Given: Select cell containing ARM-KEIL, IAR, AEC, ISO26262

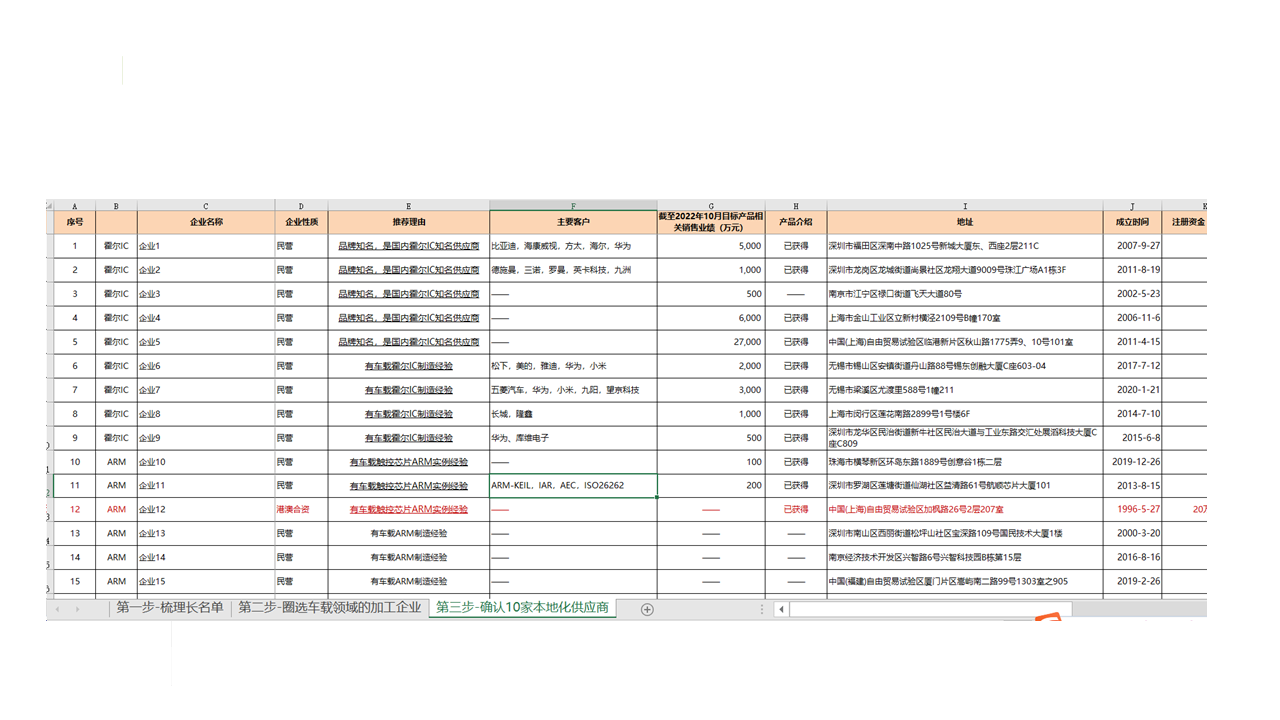Looking at the screenshot, I should (573, 486).
